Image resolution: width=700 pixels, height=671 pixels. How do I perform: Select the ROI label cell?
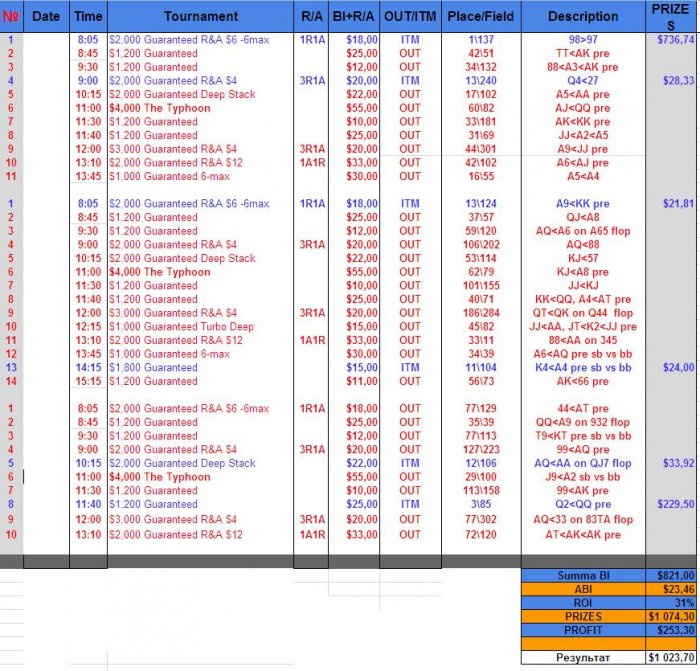pos(583,603)
